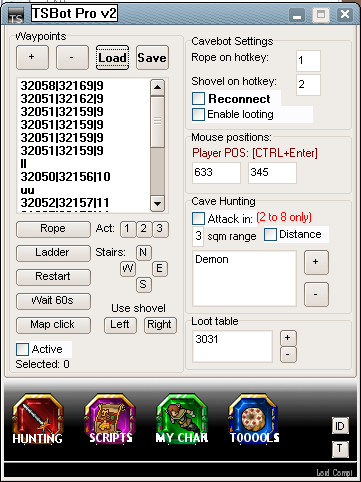This screenshot has width=361, height=482.
Task: Save the current waypoints
Action: tap(152, 58)
